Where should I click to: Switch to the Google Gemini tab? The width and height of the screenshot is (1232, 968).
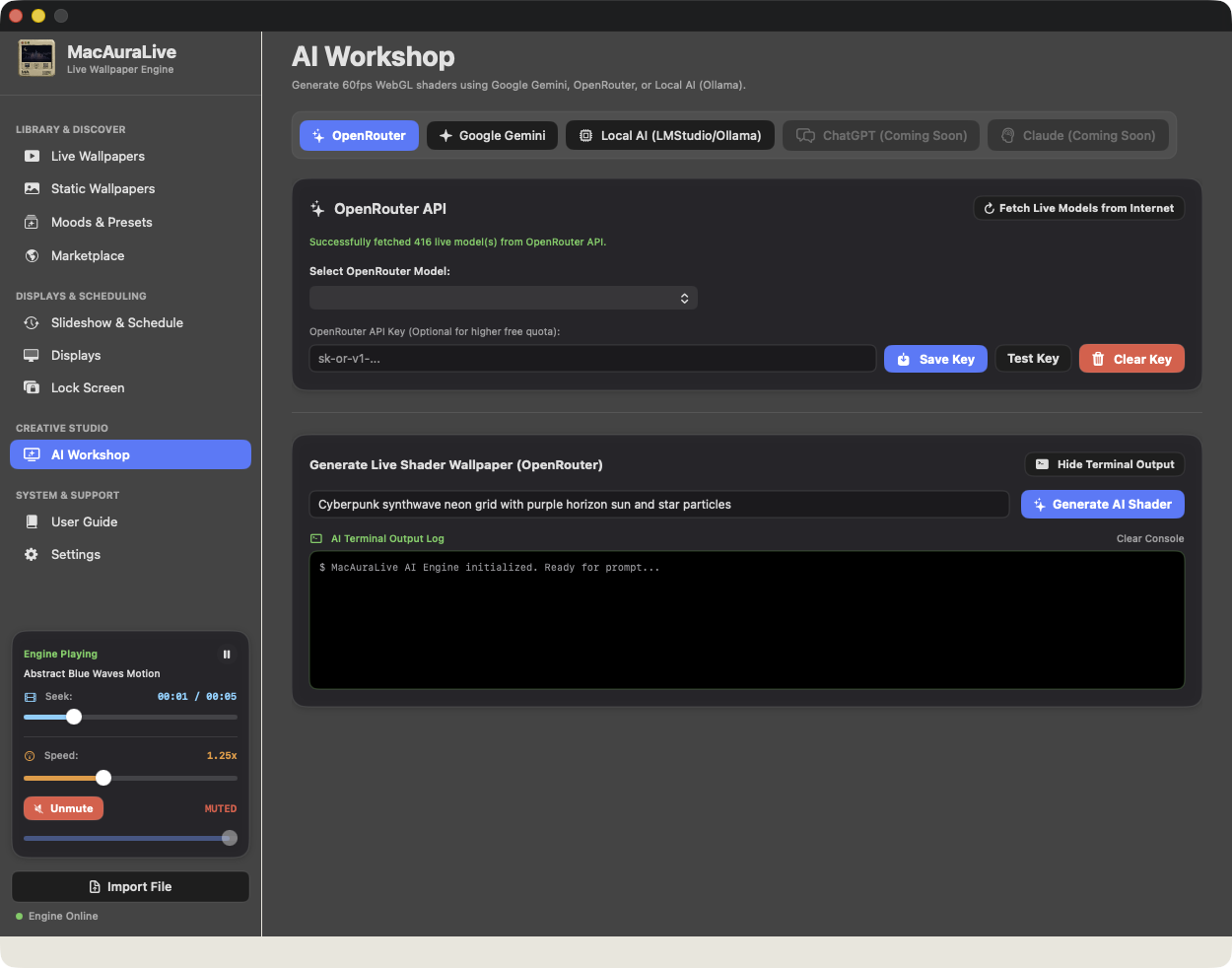tap(492, 135)
